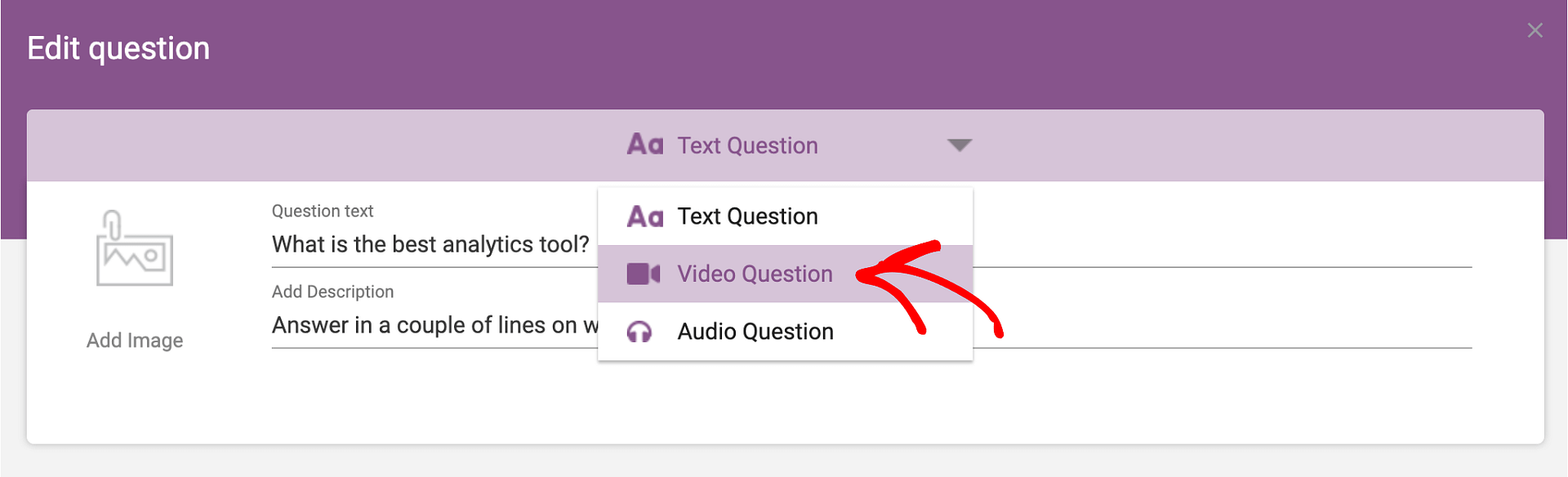Viewport: 1568px width, 477px height.
Task: Click the 'Question text' field label
Action: pyautogui.click(x=323, y=212)
